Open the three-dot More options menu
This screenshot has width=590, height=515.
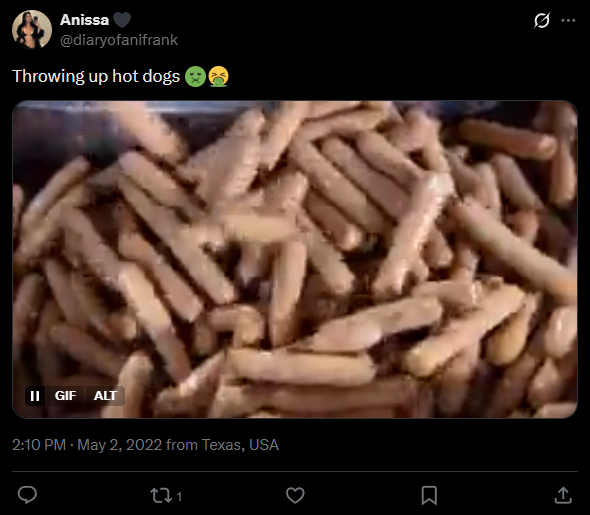(x=568, y=20)
